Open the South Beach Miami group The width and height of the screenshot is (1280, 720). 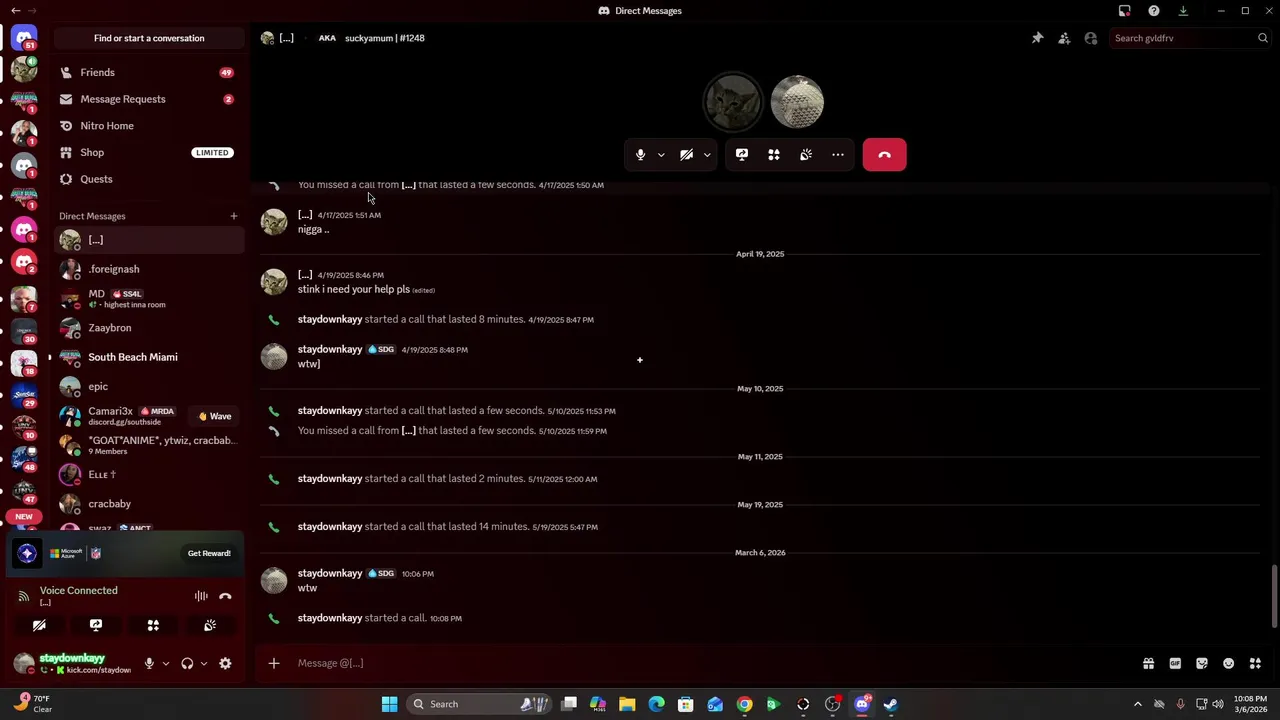(149, 357)
